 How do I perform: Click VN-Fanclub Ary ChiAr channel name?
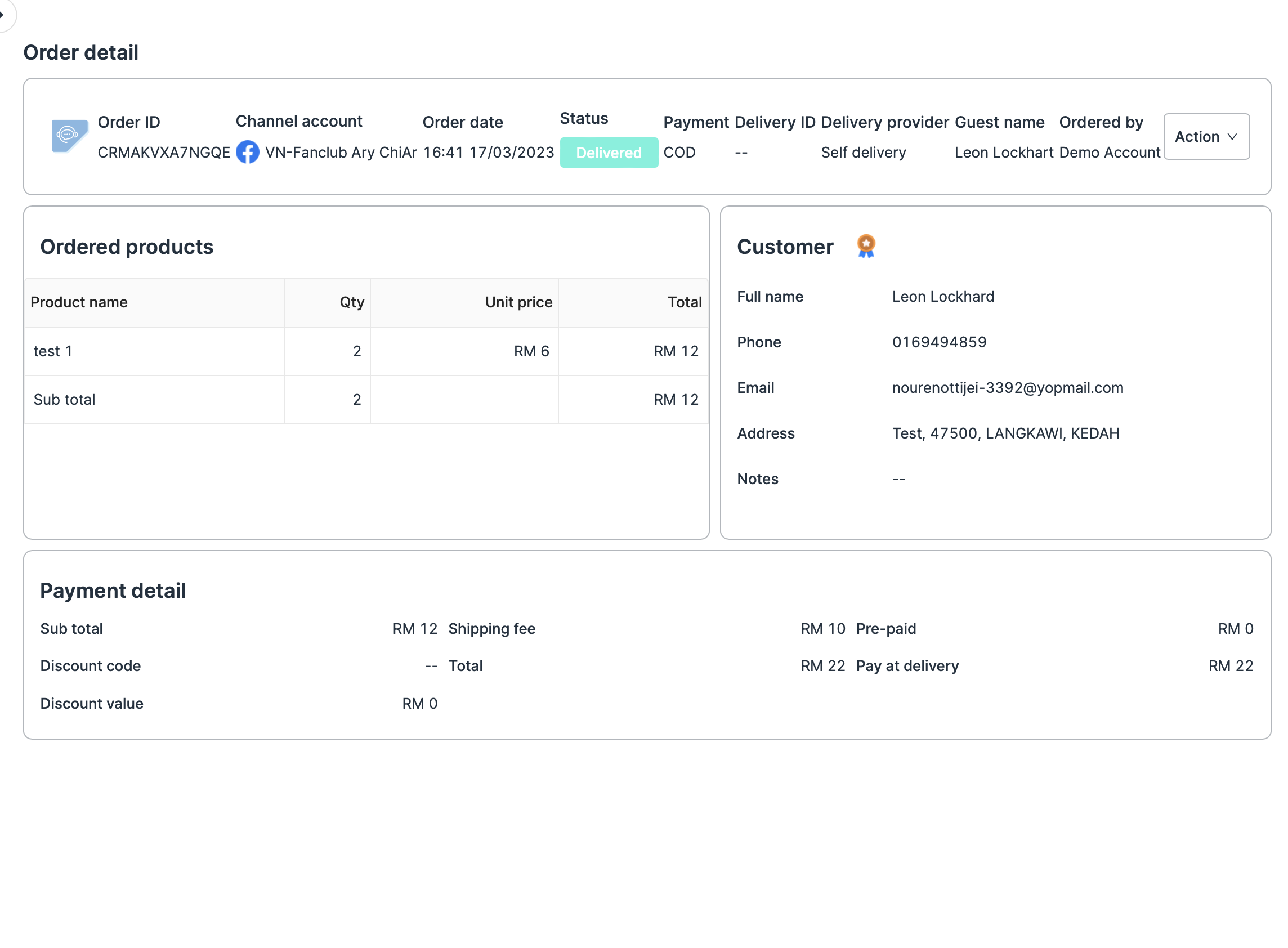(341, 153)
